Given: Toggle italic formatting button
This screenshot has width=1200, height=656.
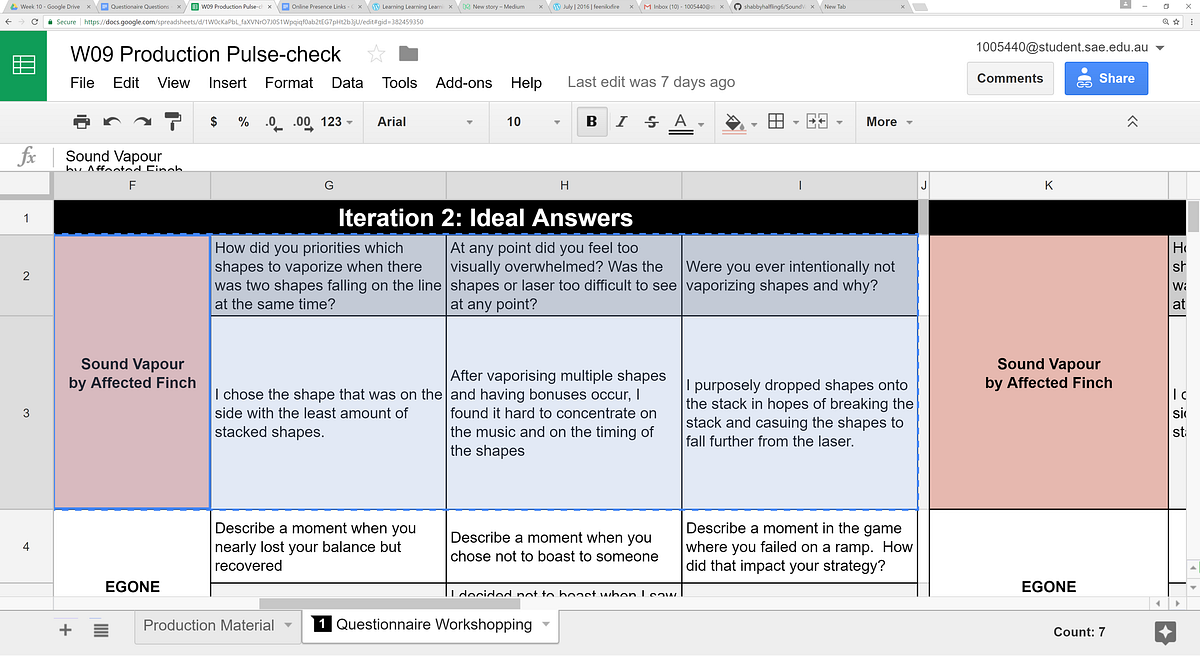Looking at the screenshot, I should (621, 122).
